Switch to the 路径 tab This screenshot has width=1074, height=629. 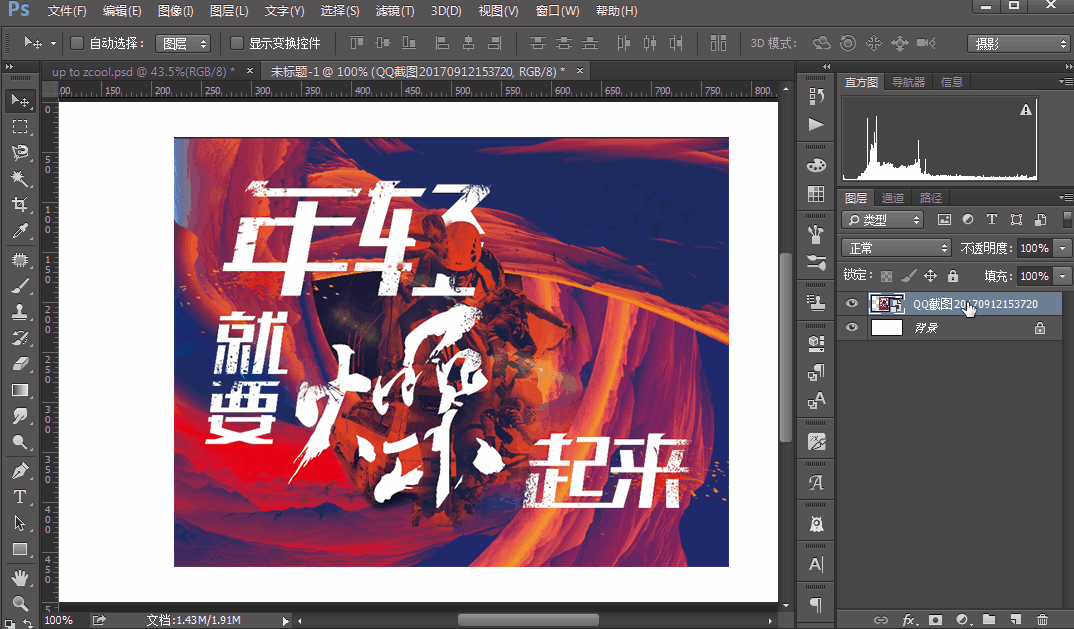931,198
